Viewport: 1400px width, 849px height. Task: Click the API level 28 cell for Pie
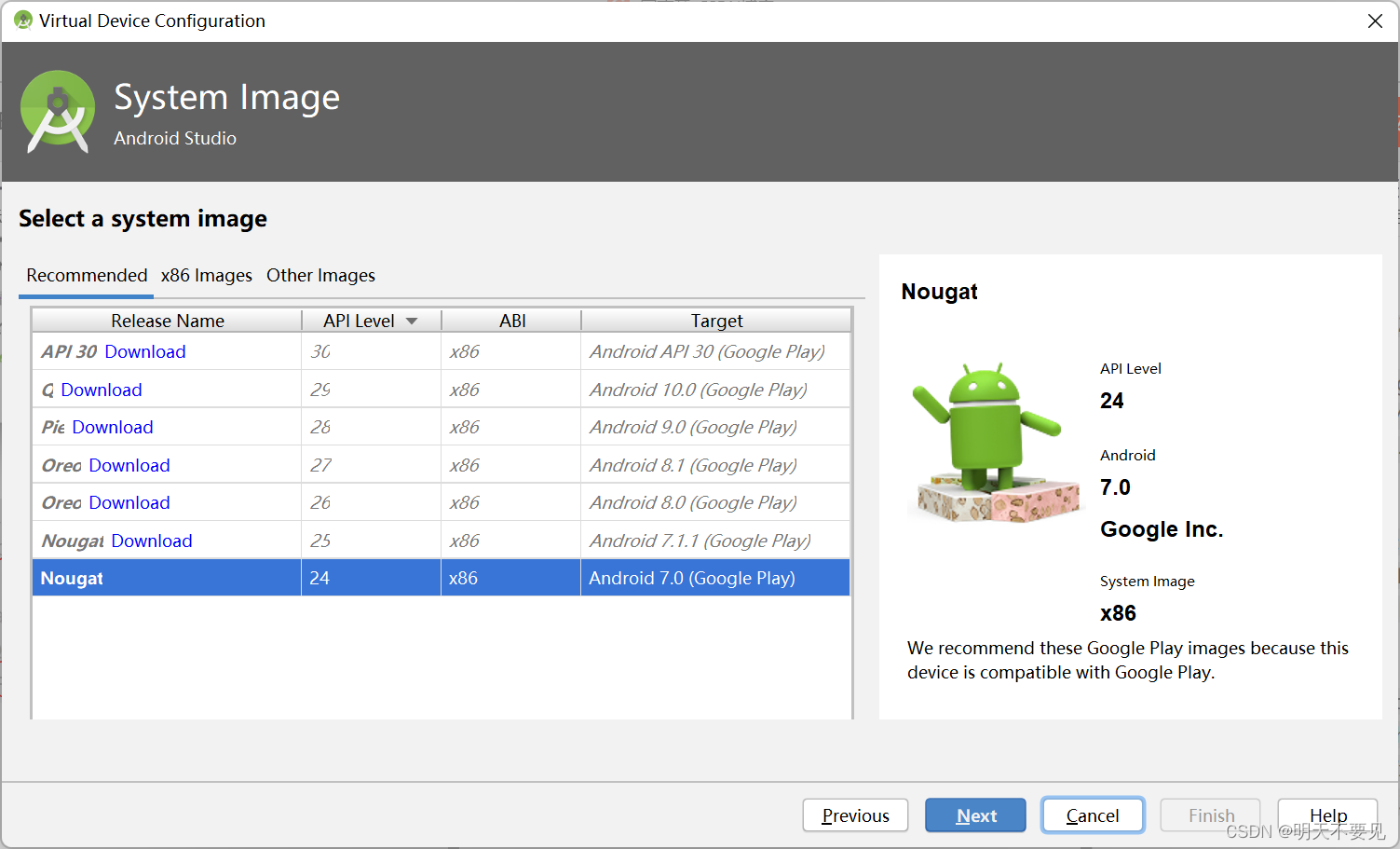(x=371, y=427)
